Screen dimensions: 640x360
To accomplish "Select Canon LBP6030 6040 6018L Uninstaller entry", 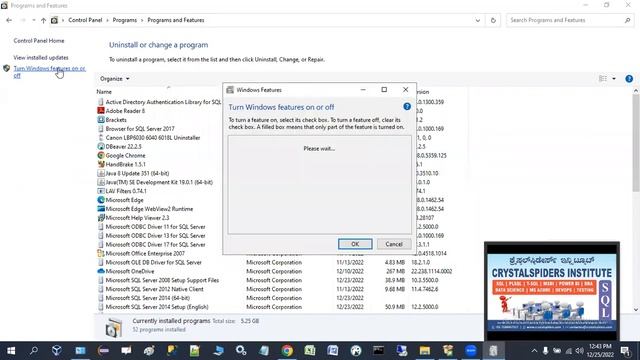I will pyautogui.click(x=153, y=138).
